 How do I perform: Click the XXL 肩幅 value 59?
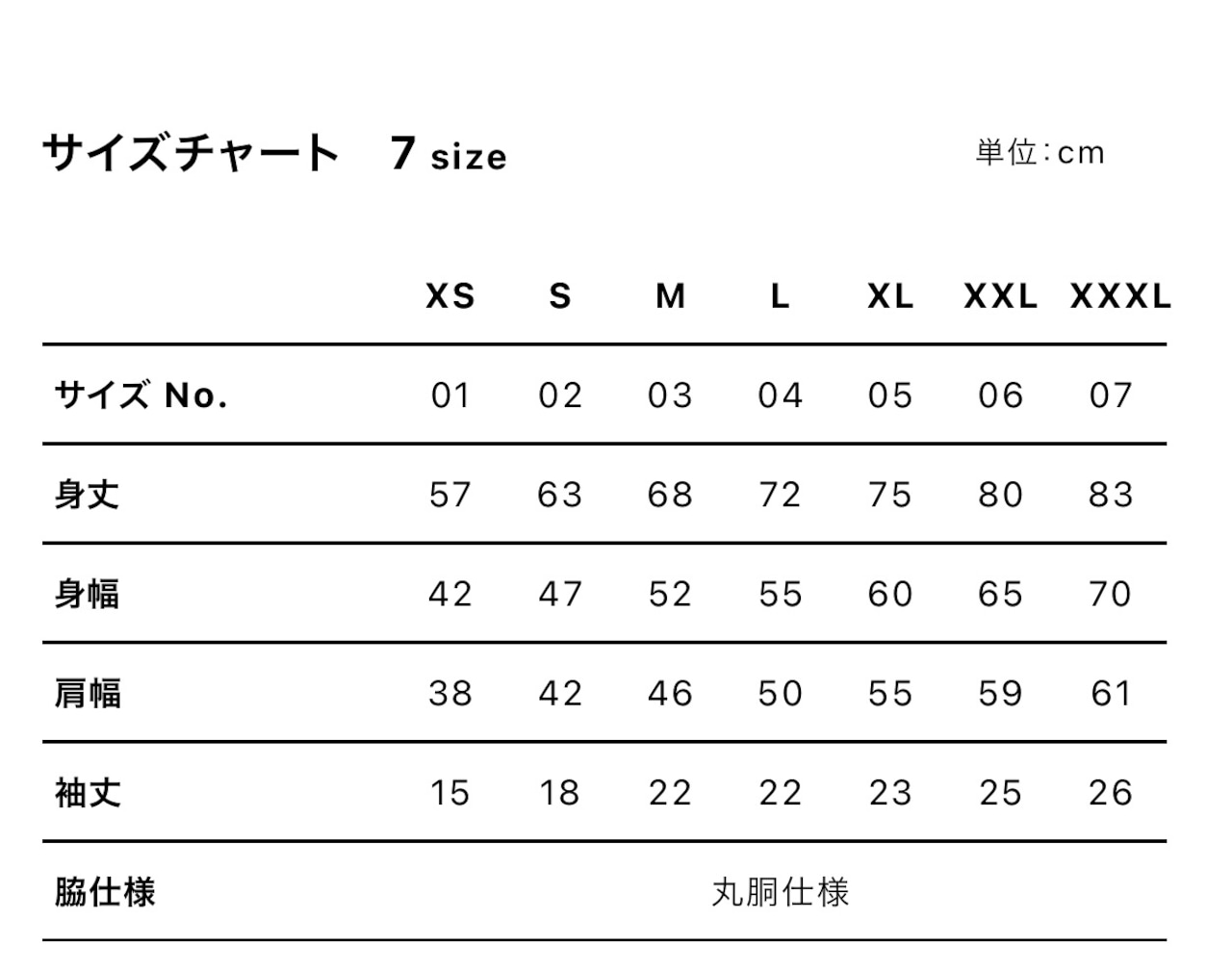coord(1000,693)
